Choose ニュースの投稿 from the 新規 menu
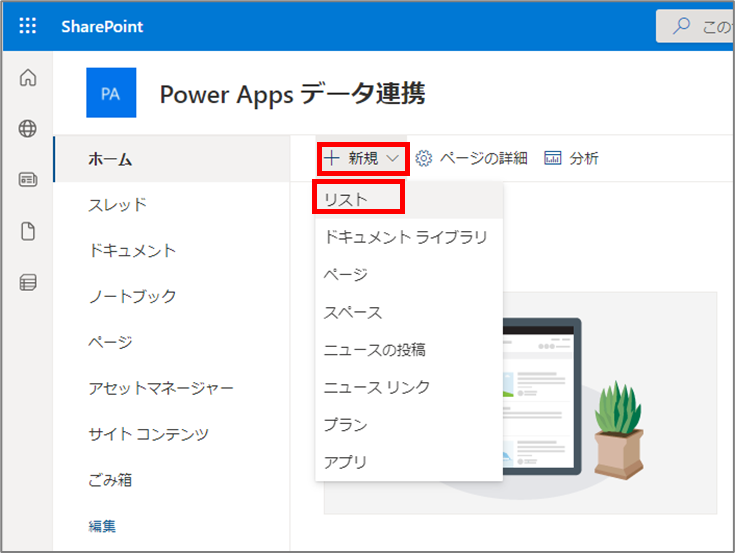The width and height of the screenshot is (735, 553). (409, 350)
